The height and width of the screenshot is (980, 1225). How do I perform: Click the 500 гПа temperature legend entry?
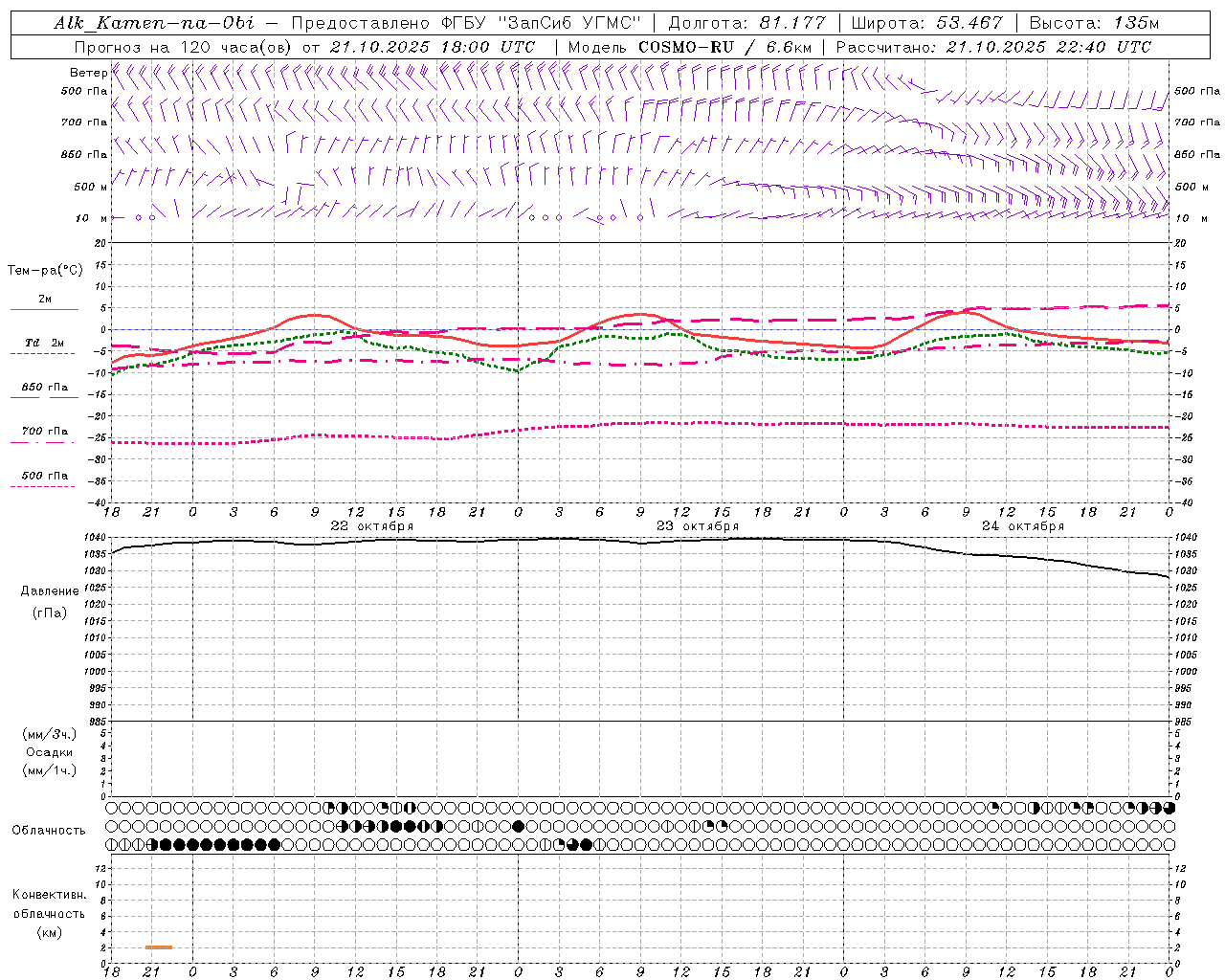coord(45,476)
